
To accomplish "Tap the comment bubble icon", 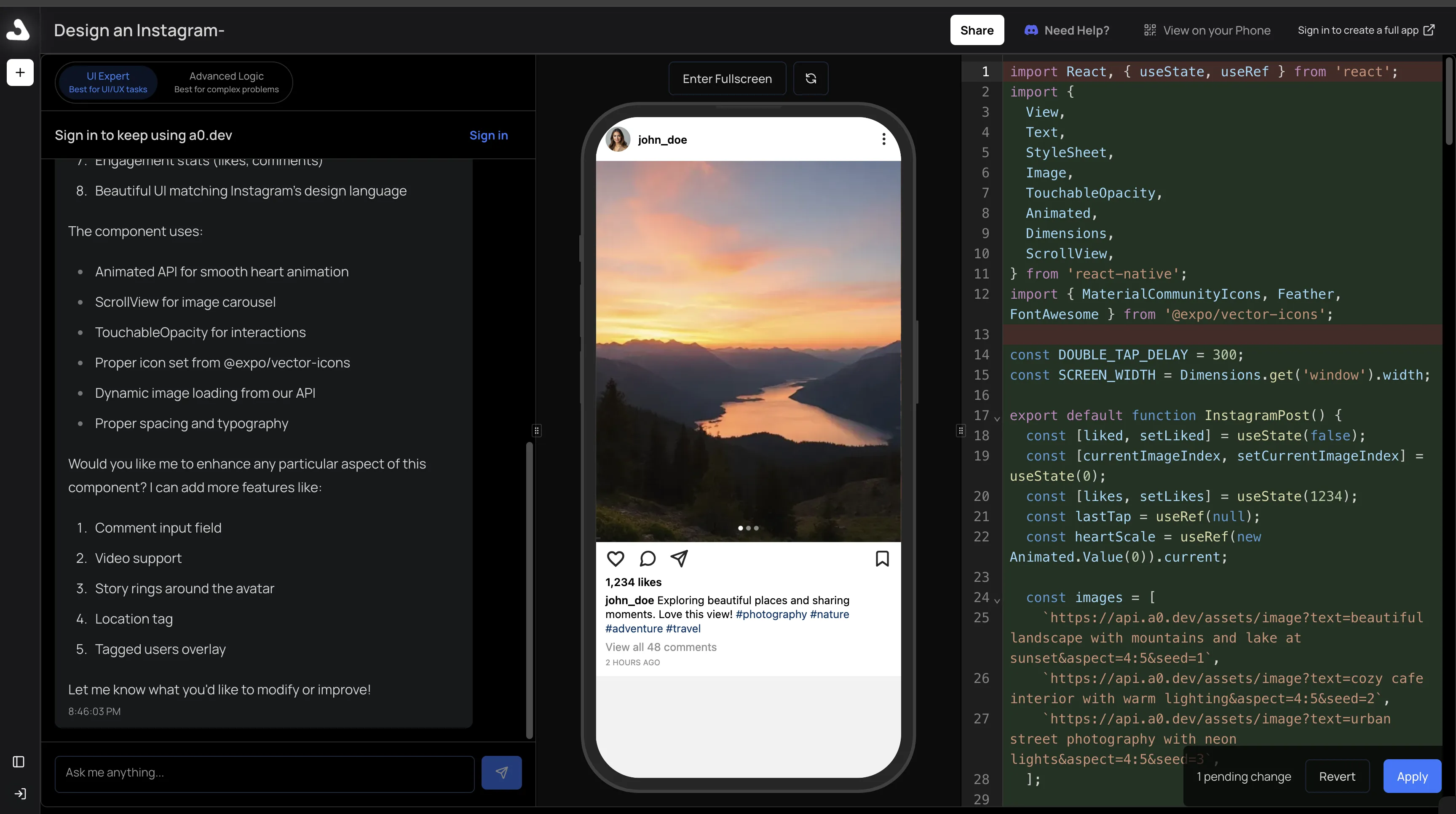I will click(x=647, y=559).
